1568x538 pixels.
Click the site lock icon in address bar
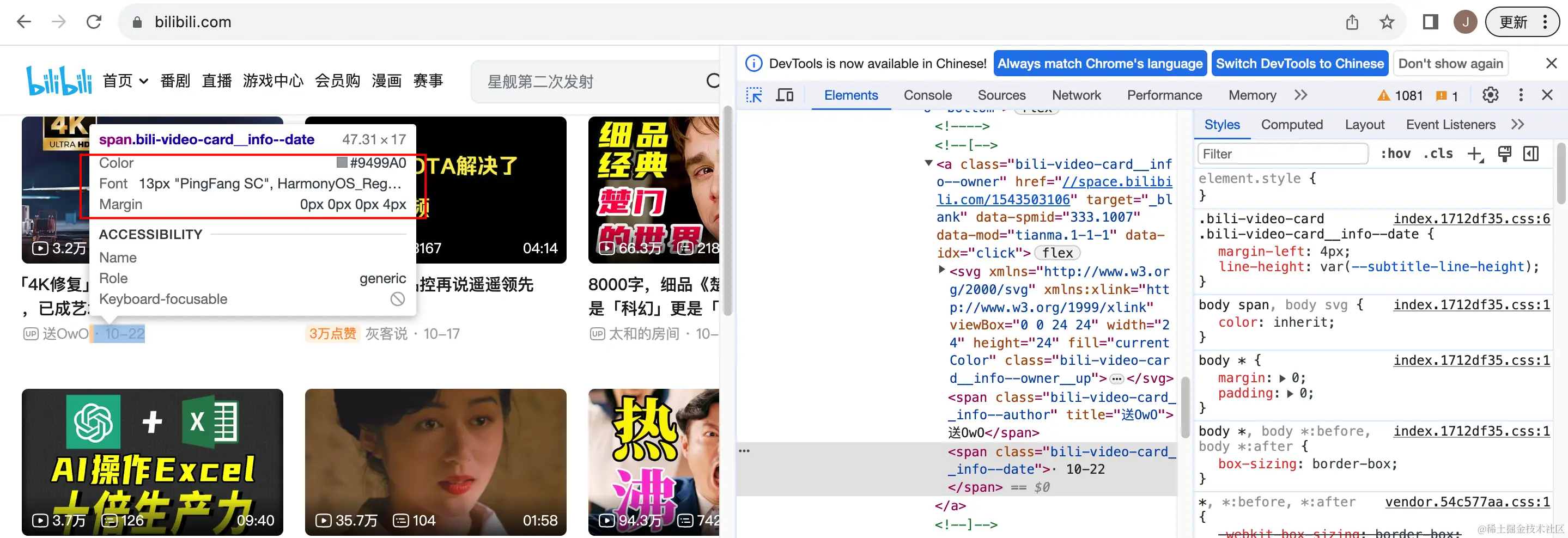point(137,22)
